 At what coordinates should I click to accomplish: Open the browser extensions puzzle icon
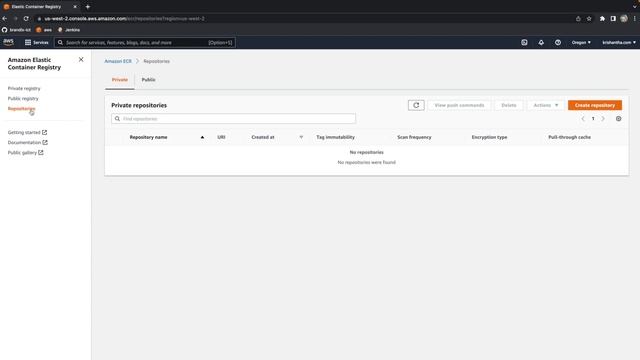pos(602,19)
